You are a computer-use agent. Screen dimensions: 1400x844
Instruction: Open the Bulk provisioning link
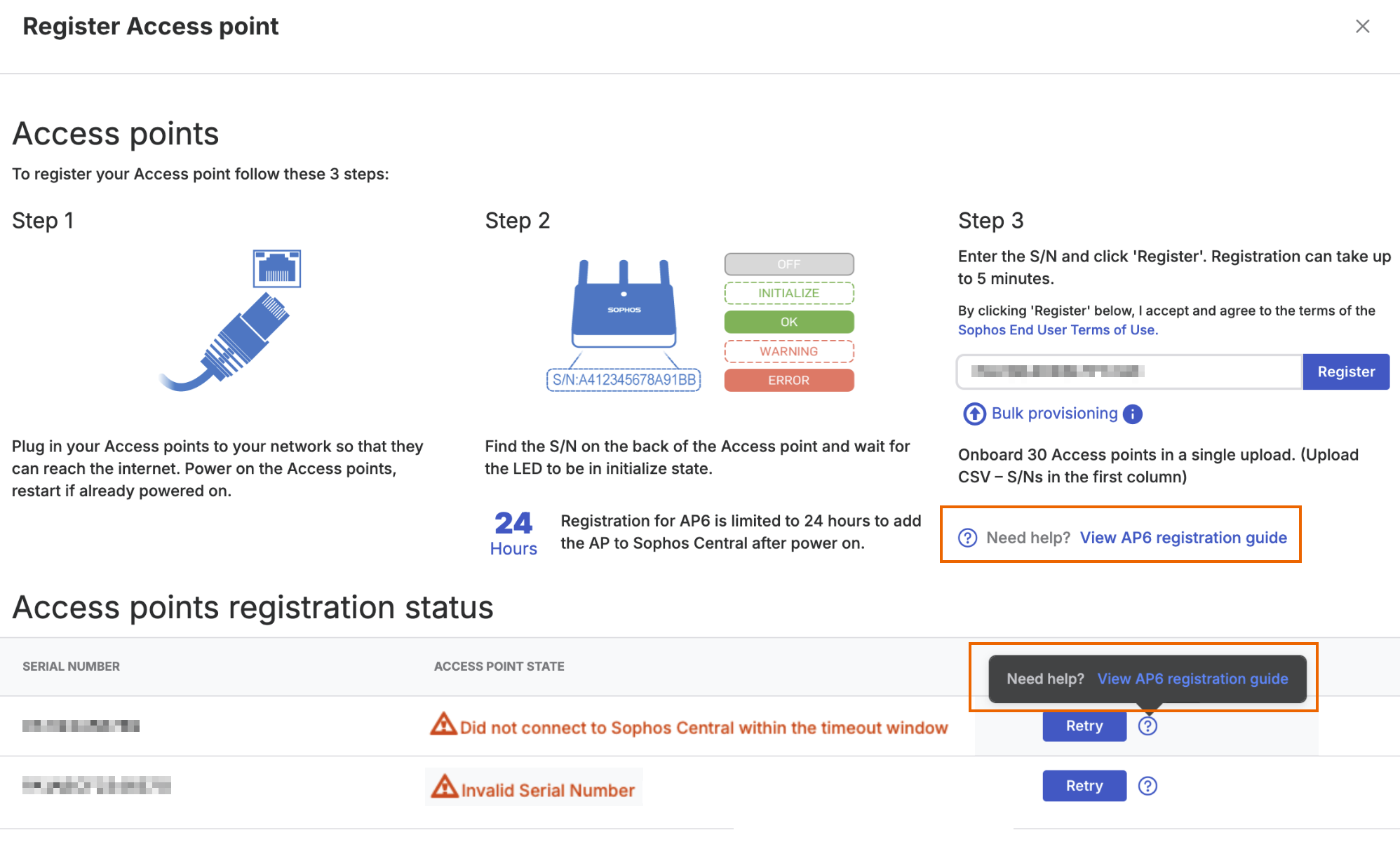1054,414
